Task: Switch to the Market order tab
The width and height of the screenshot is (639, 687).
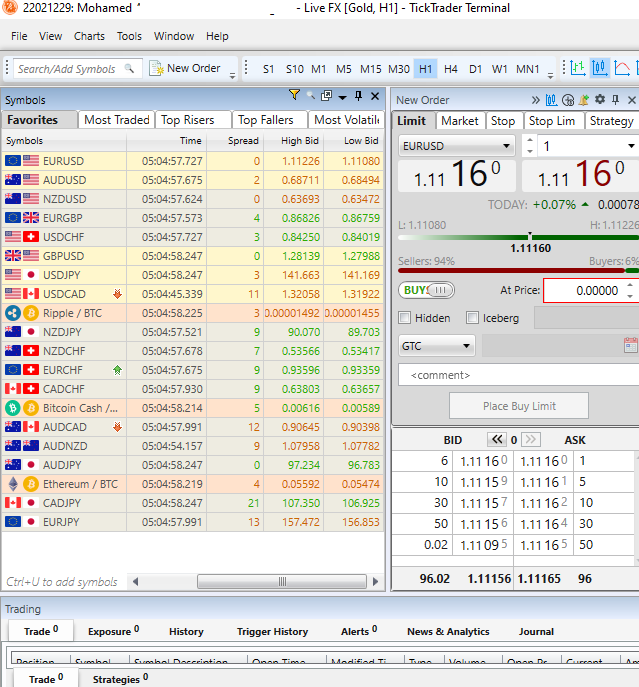Action: (459, 120)
